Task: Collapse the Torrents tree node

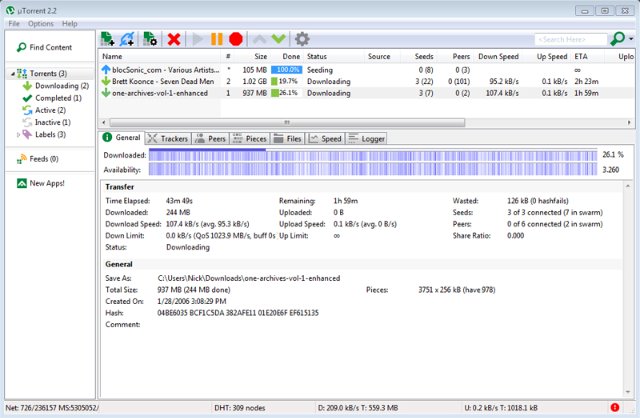Action: [10, 74]
